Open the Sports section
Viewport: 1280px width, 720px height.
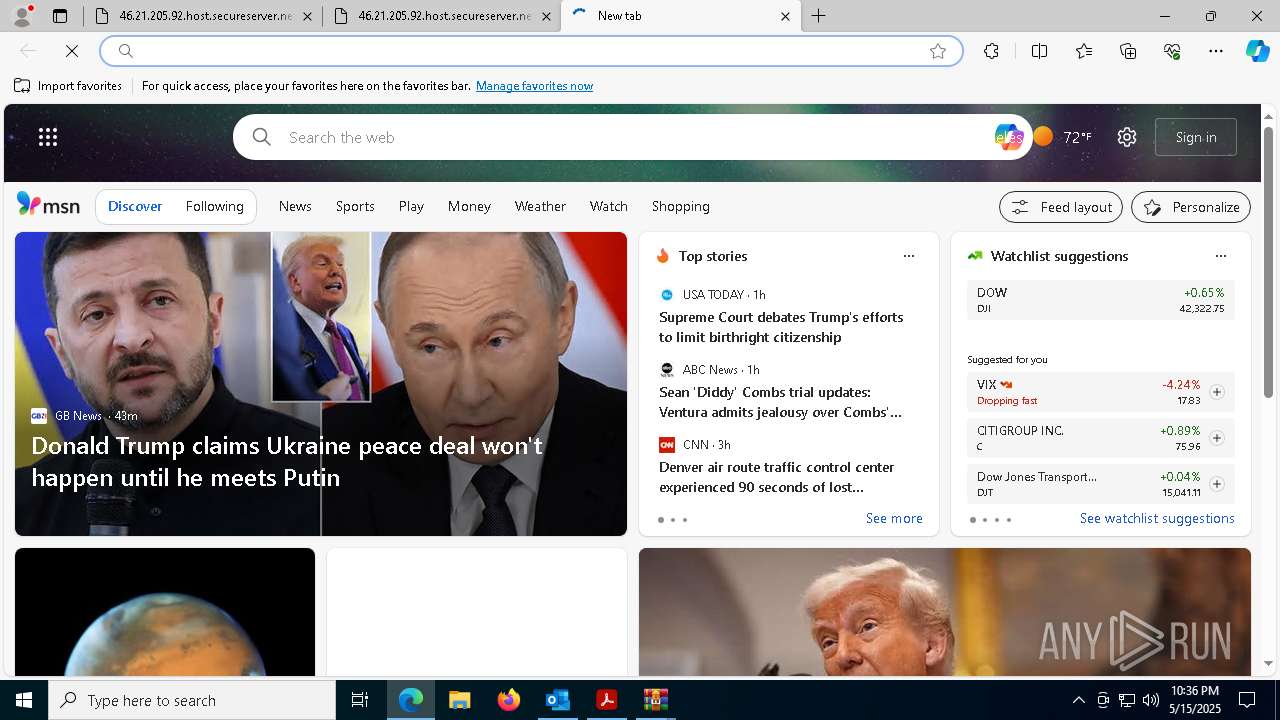click(355, 206)
